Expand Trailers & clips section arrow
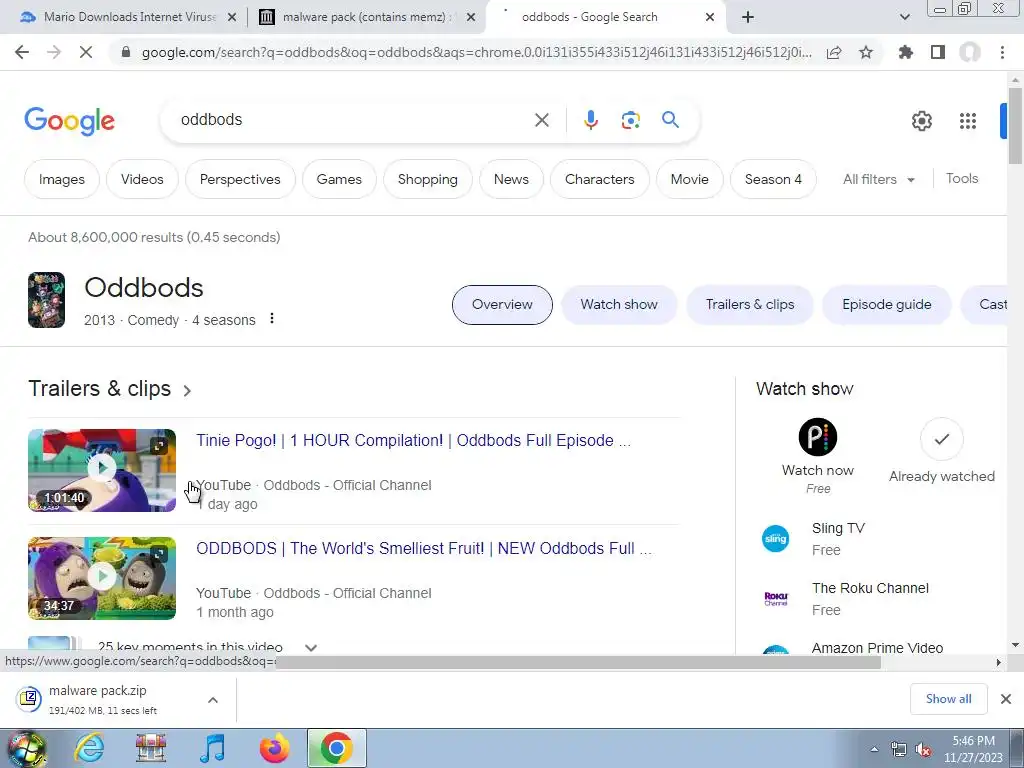 187,391
